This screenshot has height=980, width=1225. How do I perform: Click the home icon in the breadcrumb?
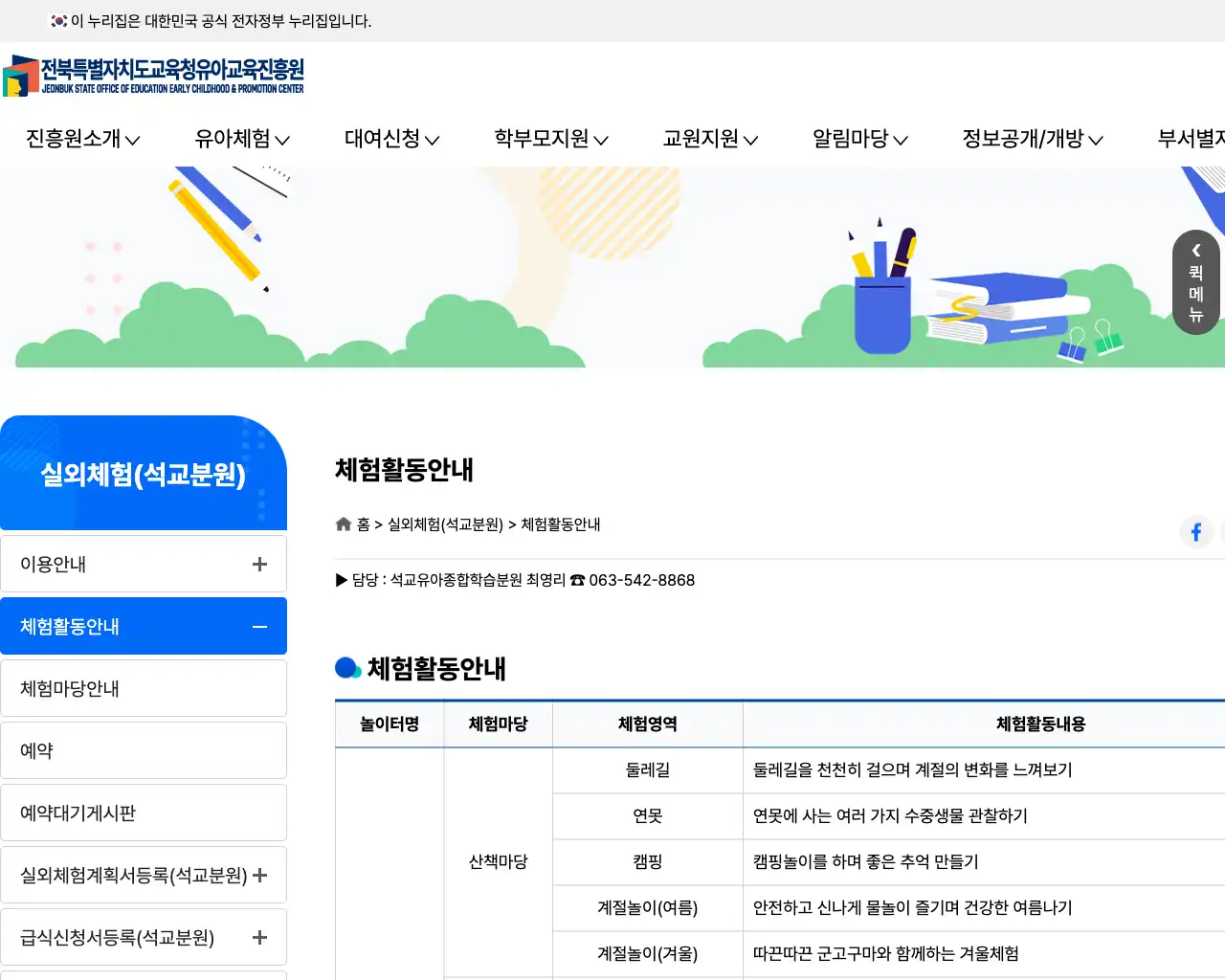(x=343, y=523)
